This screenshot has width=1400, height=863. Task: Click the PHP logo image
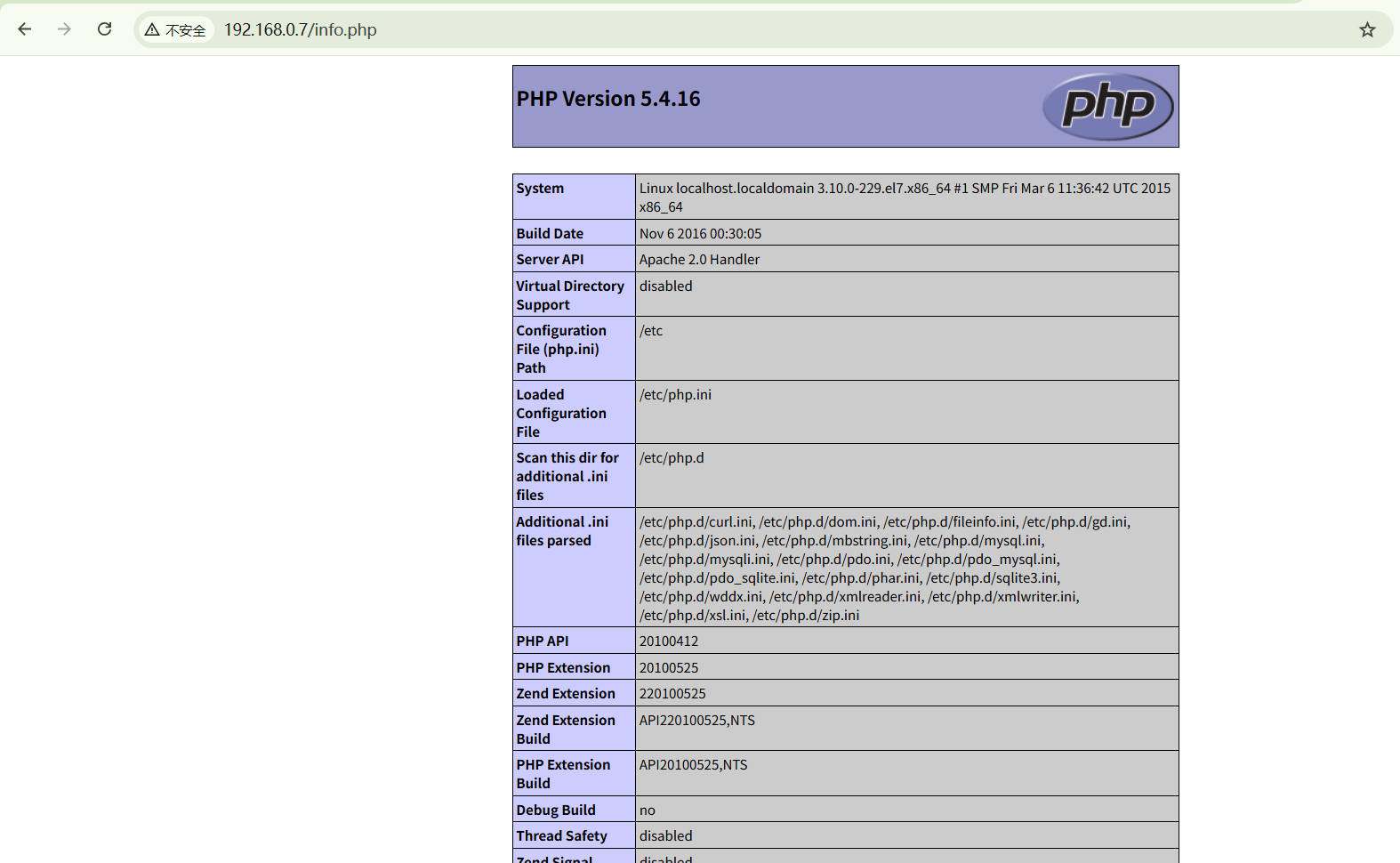pyautogui.click(x=1108, y=106)
